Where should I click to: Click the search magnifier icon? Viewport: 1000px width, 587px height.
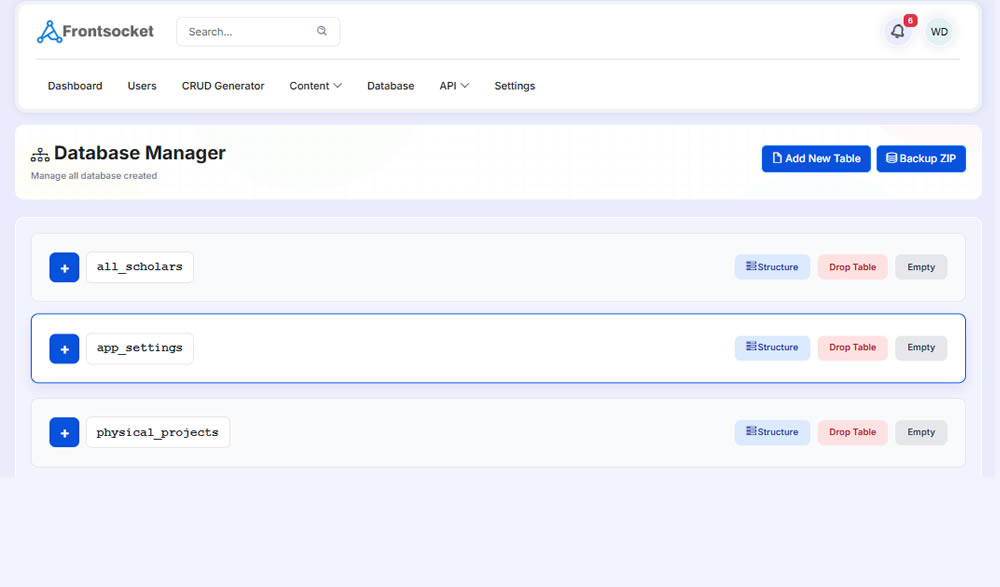(322, 31)
